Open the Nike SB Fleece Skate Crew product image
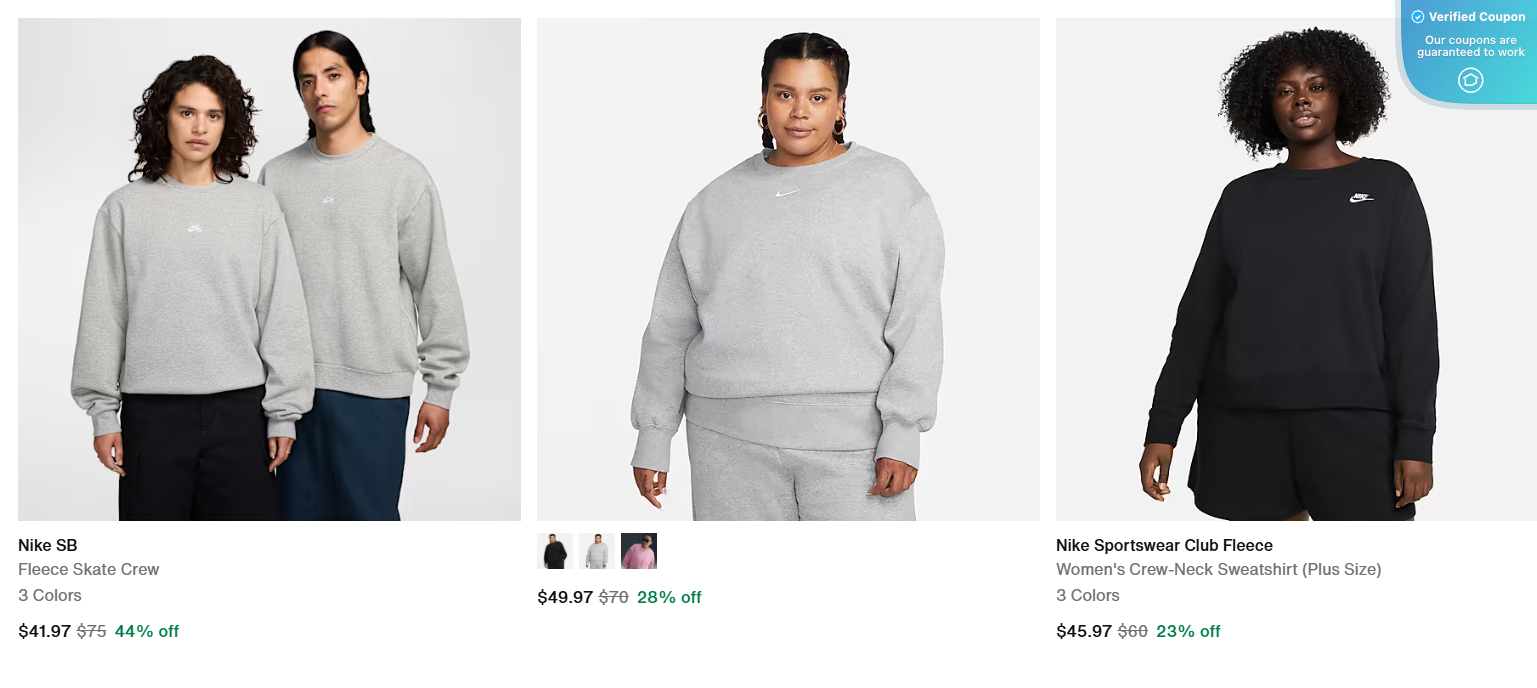The height and width of the screenshot is (688, 1537). (269, 268)
